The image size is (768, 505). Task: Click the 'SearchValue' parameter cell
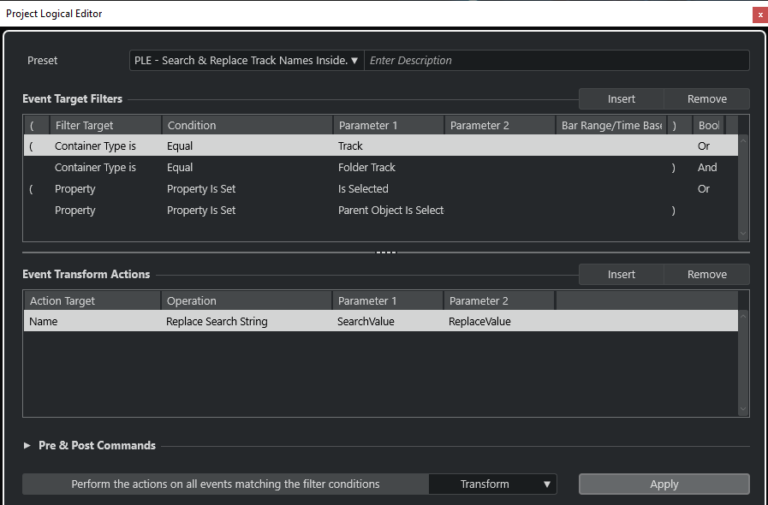coord(366,322)
